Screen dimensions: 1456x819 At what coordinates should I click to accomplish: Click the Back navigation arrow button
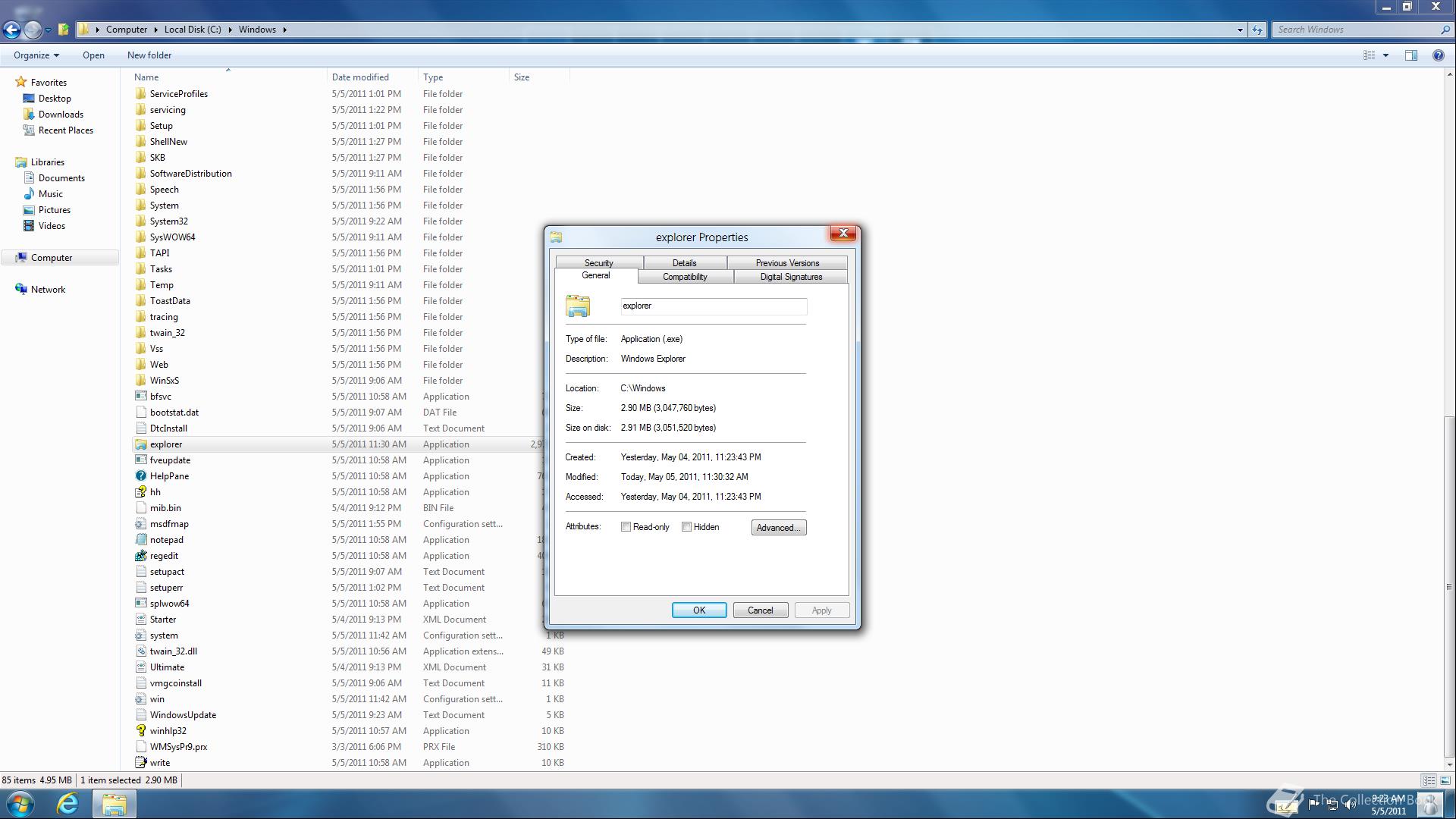pos(11,30)
